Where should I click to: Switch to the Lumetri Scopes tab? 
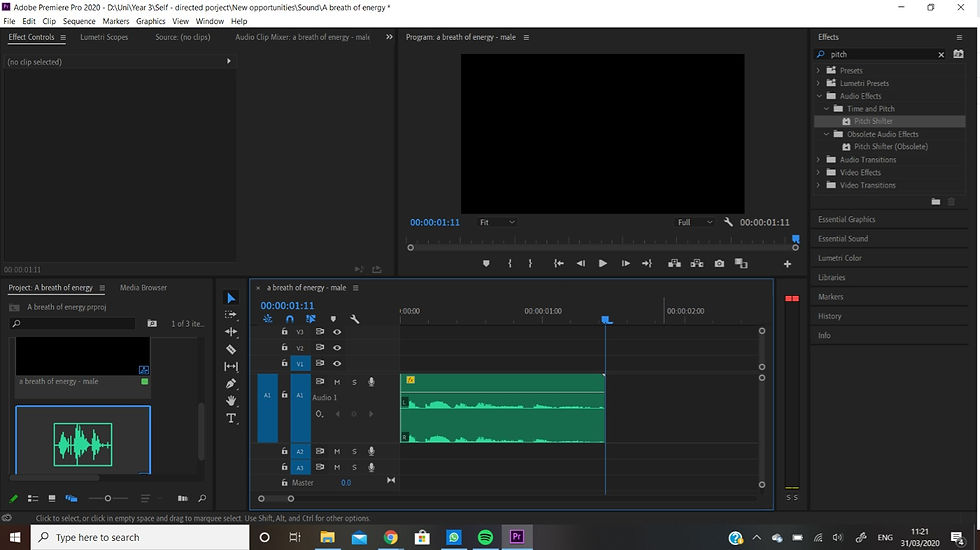pyautogui.click(x=104, y=38)
